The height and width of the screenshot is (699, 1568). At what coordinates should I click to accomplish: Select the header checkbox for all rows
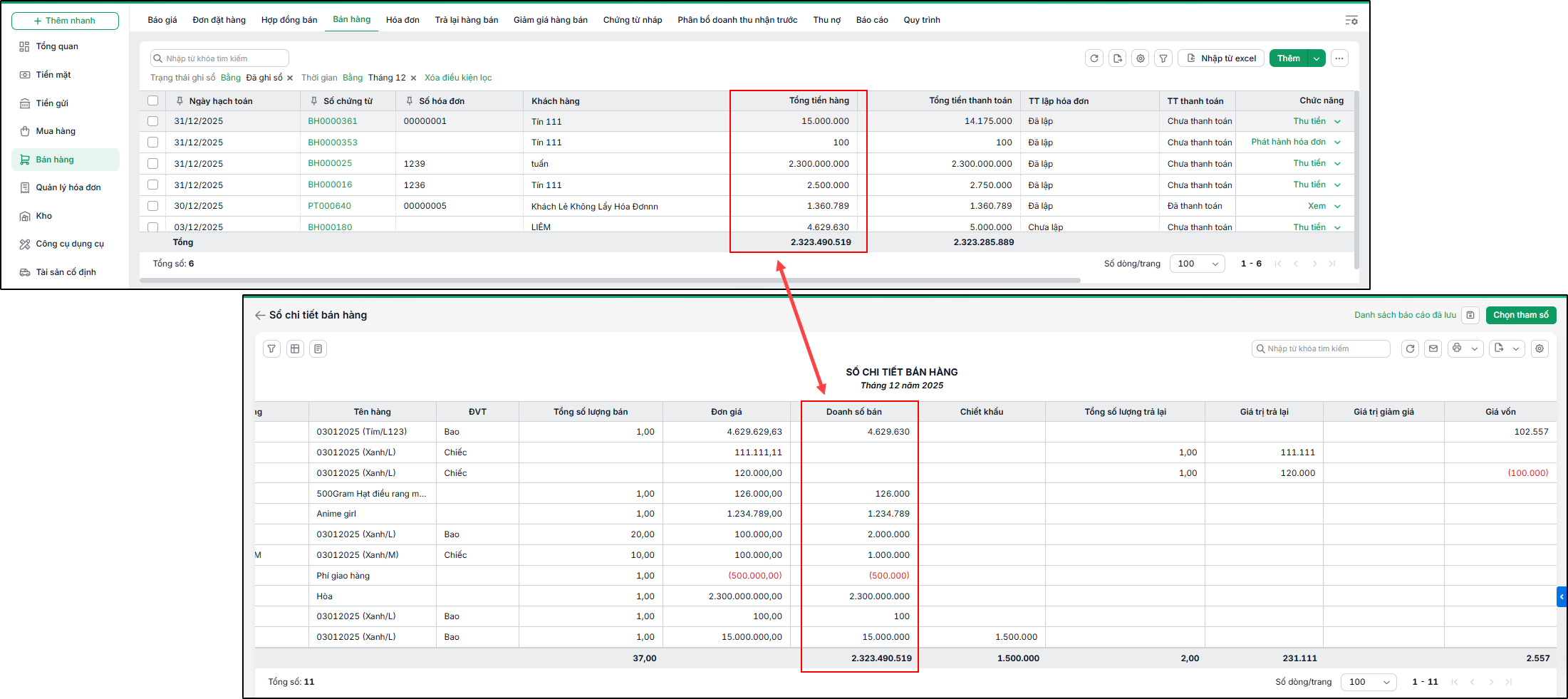pyautogui.click(x=152, y=100)
